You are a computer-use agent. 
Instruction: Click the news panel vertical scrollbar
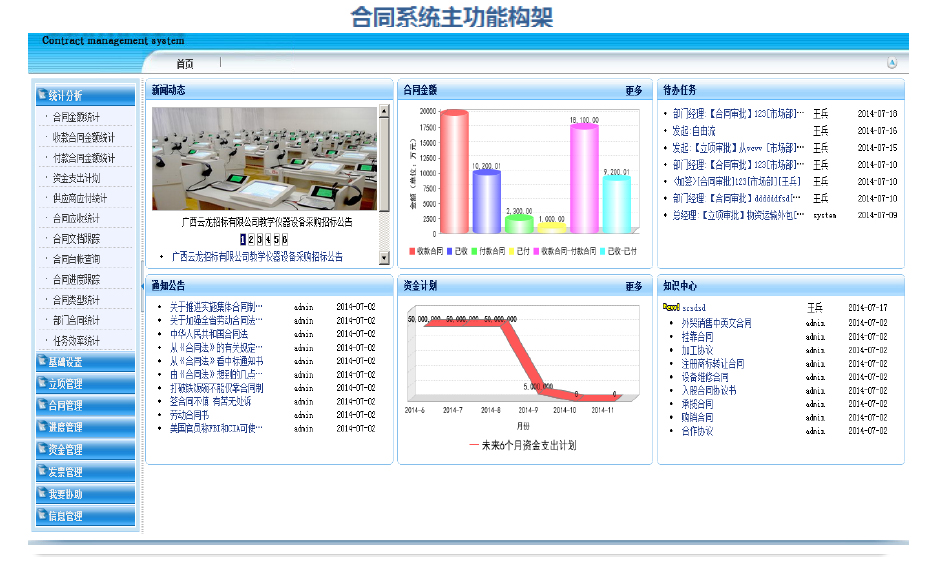(384, 184)
